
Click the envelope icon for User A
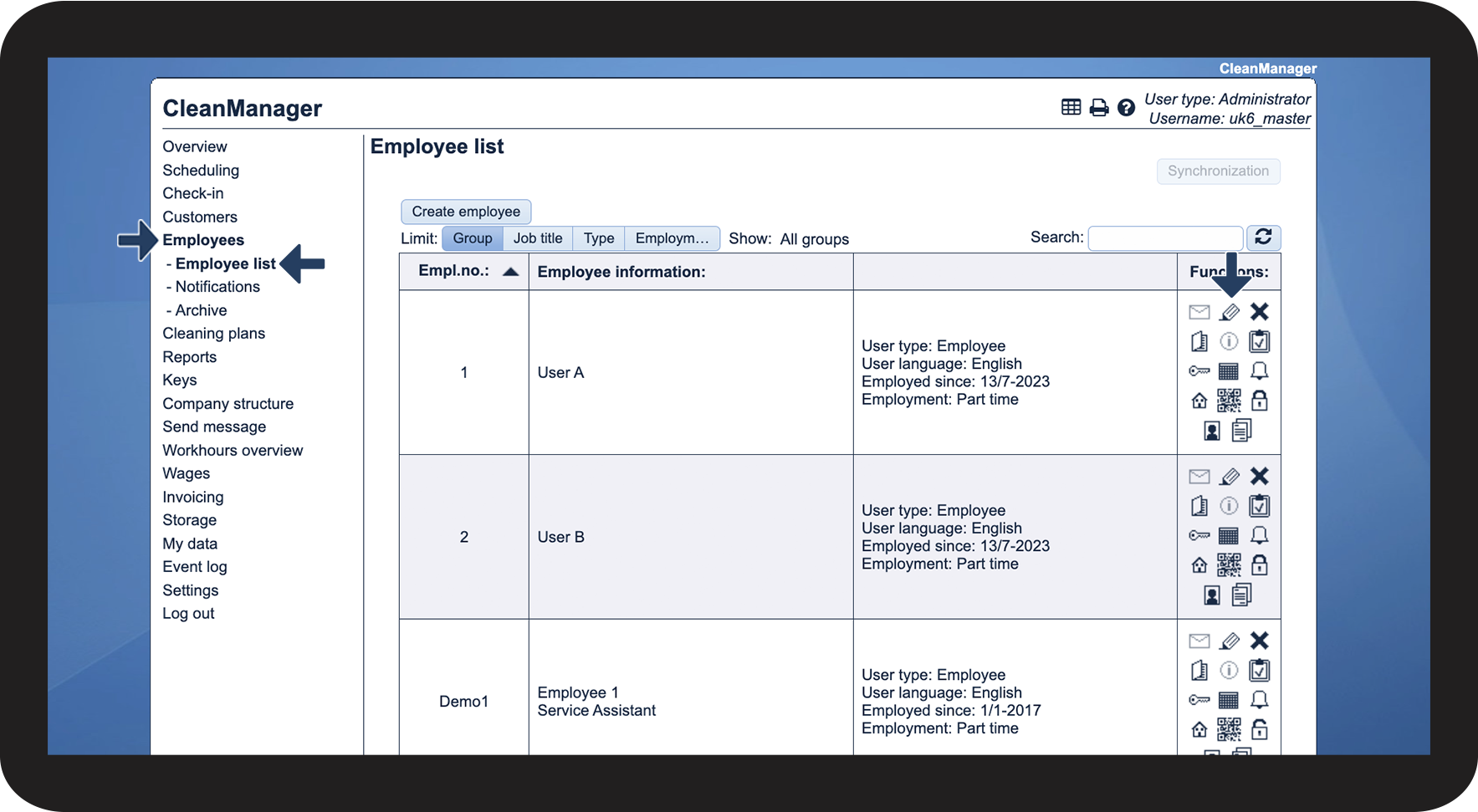tap(1199, 312)
